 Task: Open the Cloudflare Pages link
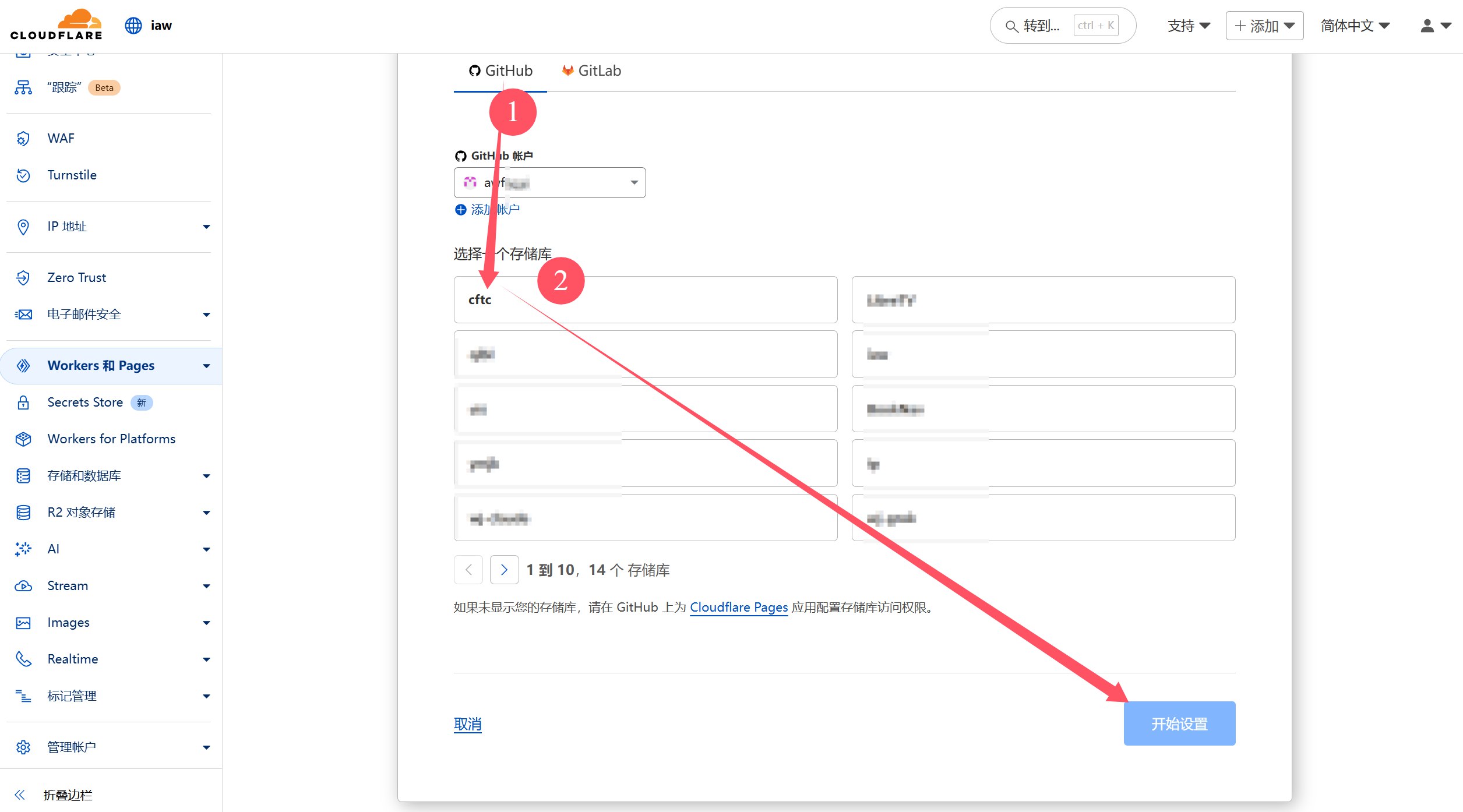(x=739, y=608)
